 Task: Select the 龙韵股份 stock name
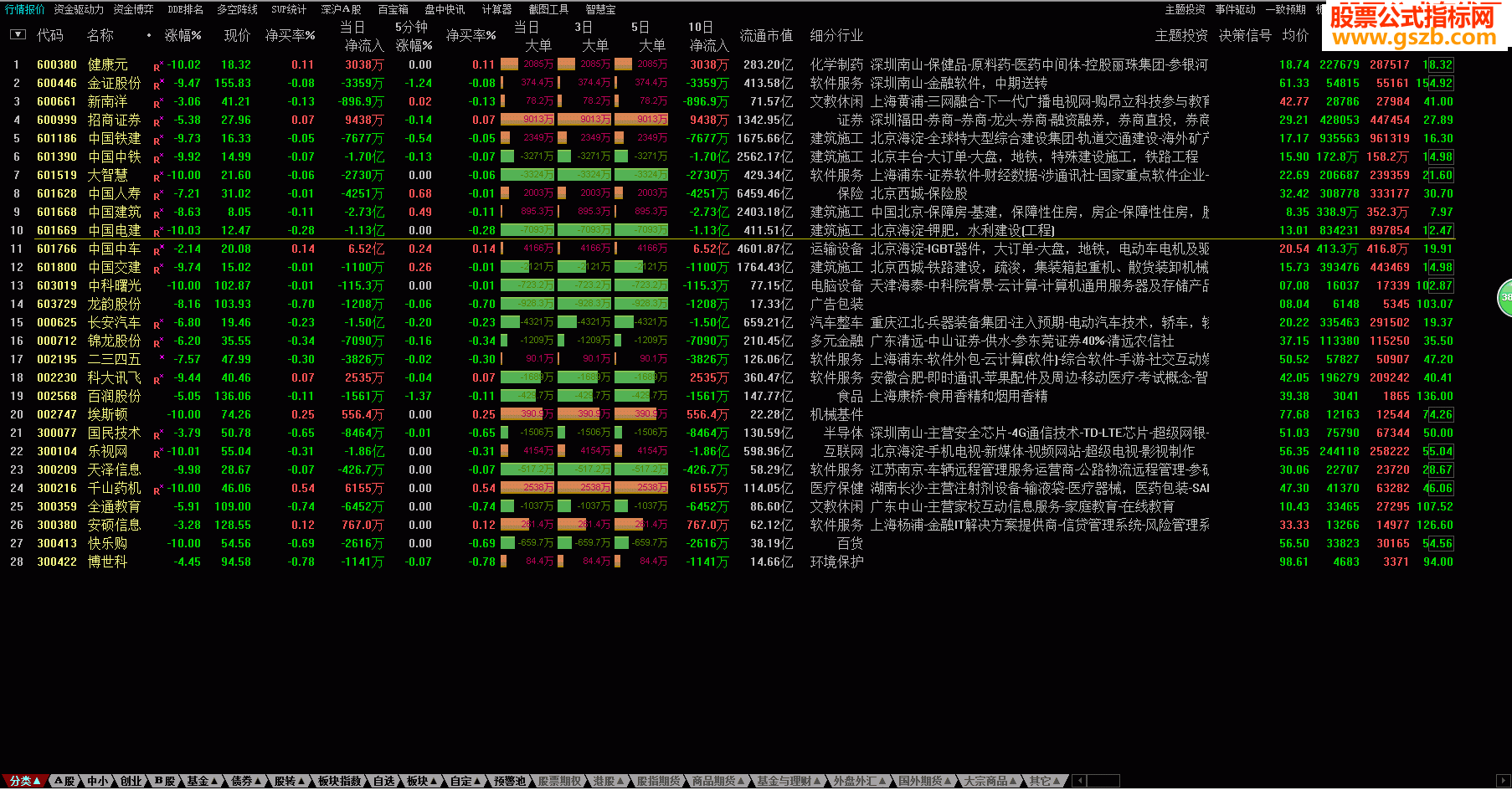pos(115,304)
